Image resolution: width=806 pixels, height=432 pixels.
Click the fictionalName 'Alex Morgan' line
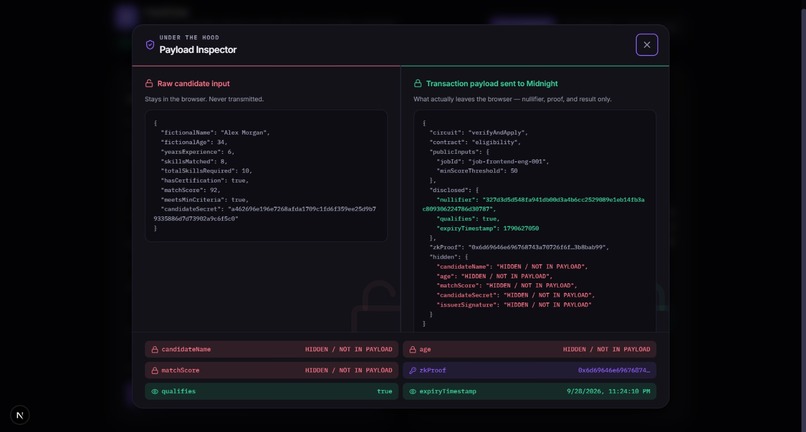[x=215, y=133]
